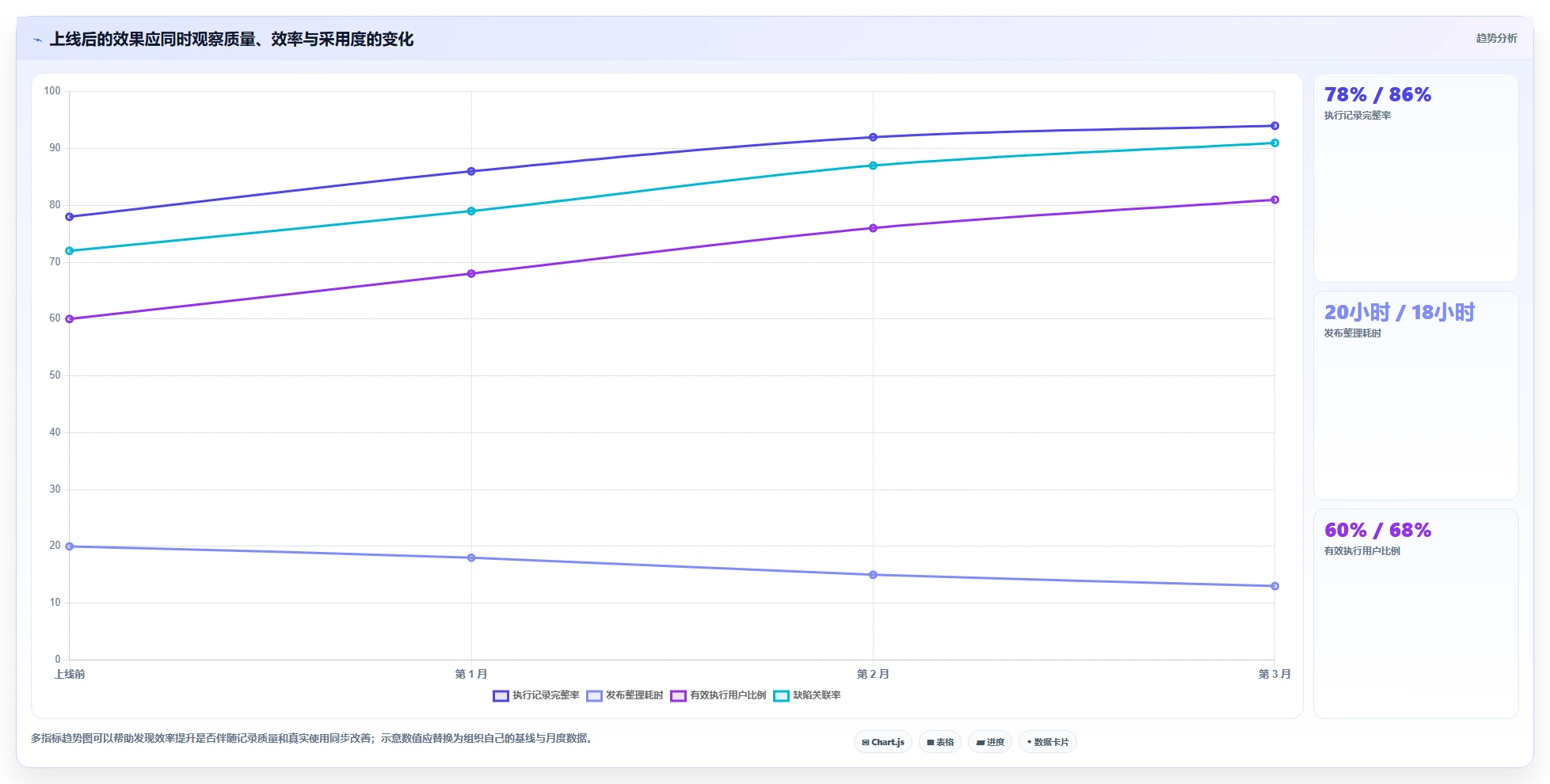Select the 执行记录完整率 point at 上线前
Viewport: 1550px width, 784px height.
click(x=70, y=217)
